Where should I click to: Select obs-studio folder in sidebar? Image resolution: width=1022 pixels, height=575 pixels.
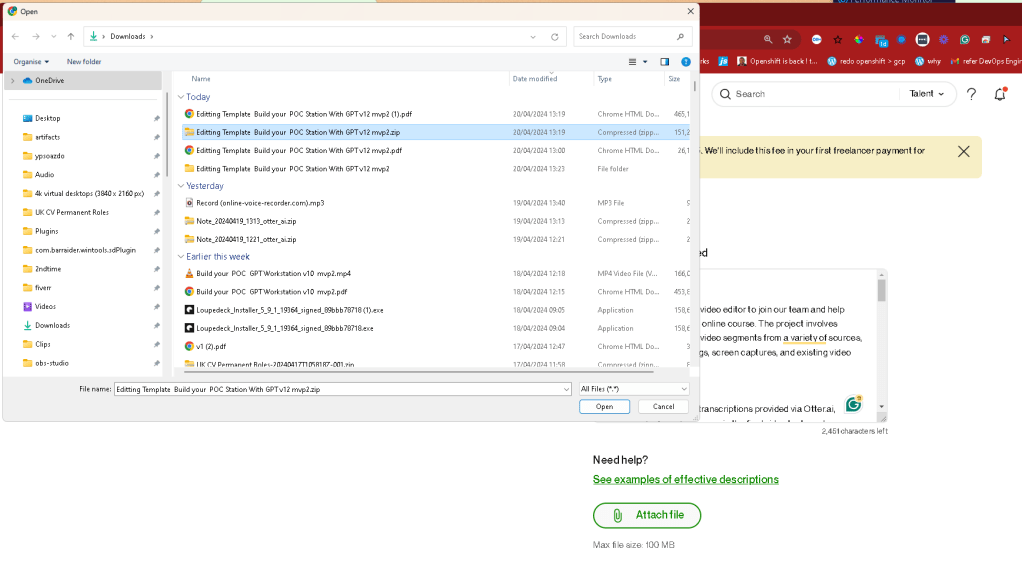[51, 363]
